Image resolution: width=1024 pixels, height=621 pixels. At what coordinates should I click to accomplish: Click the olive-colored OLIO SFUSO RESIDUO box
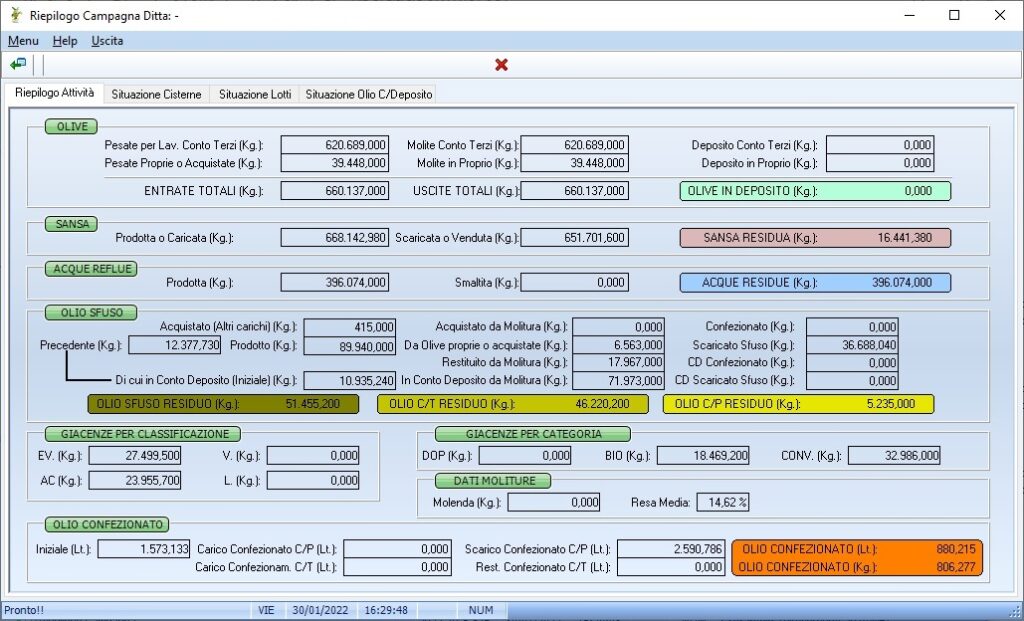point(223,404)
